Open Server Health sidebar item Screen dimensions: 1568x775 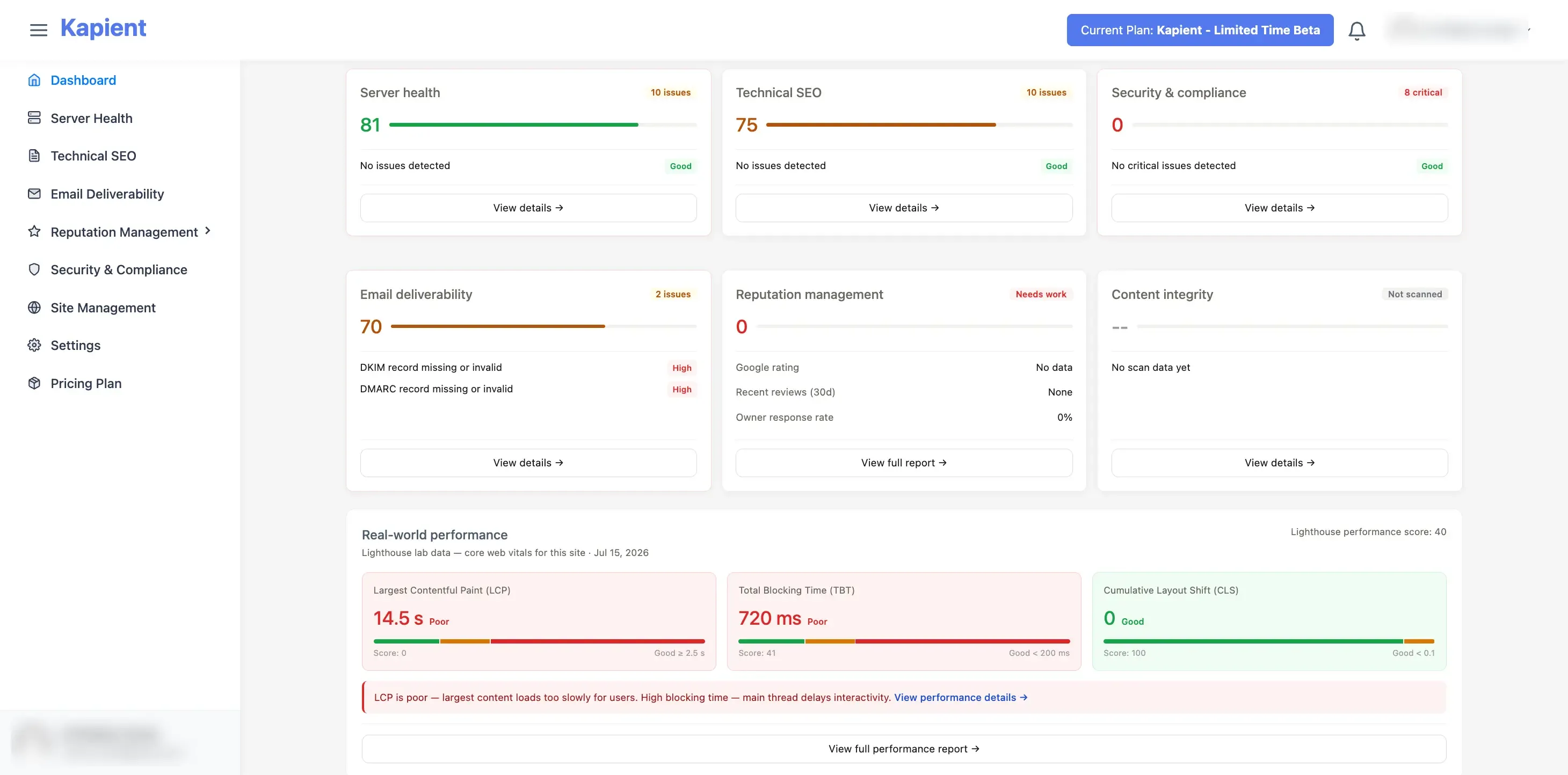[91, 118]
